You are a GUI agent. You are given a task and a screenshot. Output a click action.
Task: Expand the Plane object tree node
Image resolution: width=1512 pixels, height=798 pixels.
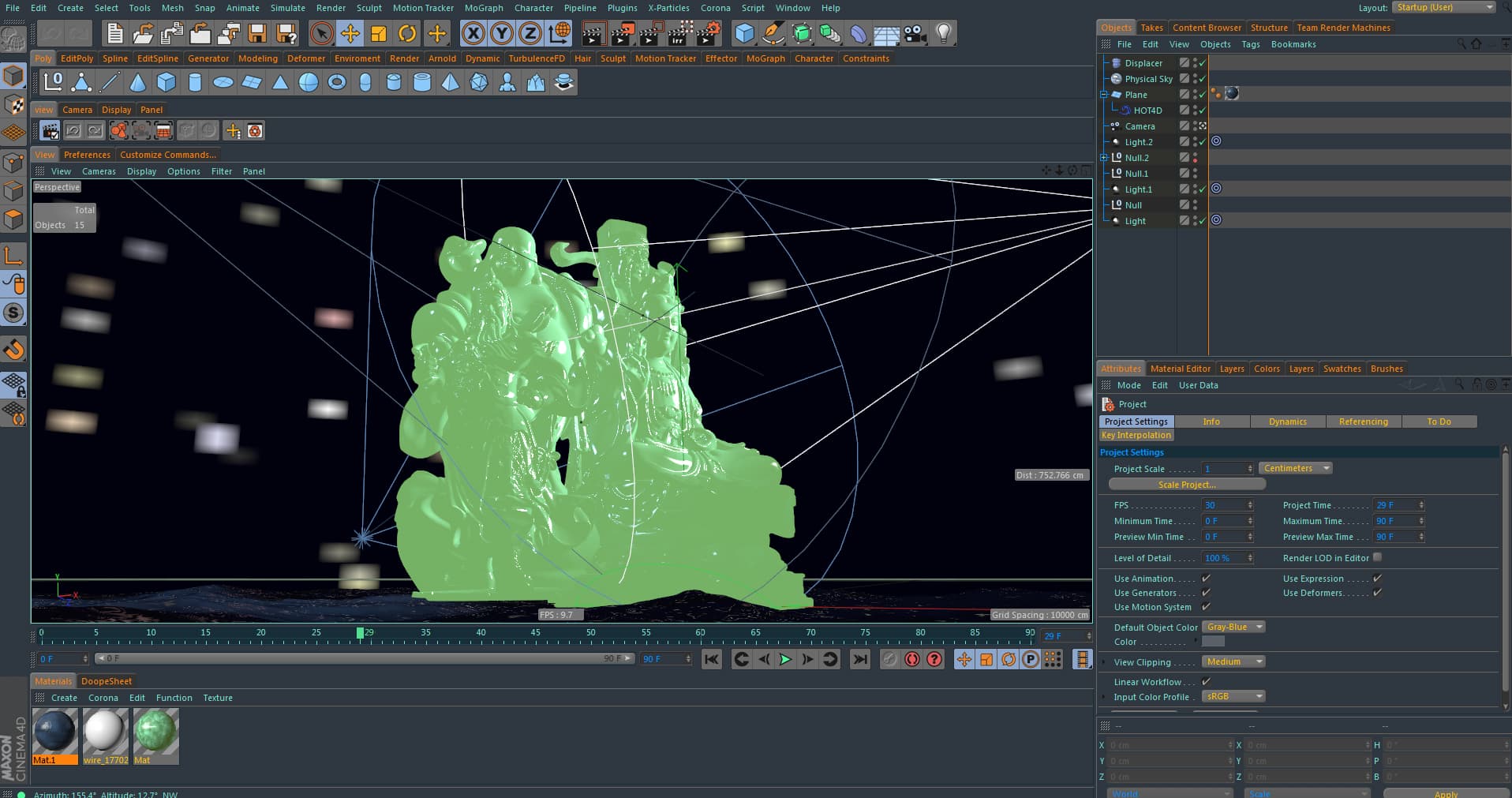1104,95
